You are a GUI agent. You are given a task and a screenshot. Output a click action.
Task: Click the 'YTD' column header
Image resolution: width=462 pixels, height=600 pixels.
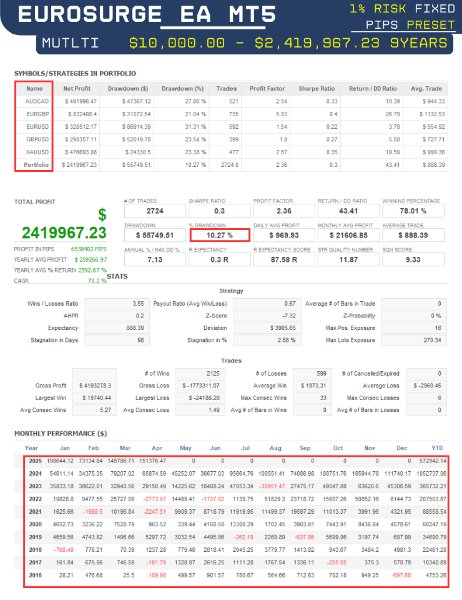(x=437, y=448)
